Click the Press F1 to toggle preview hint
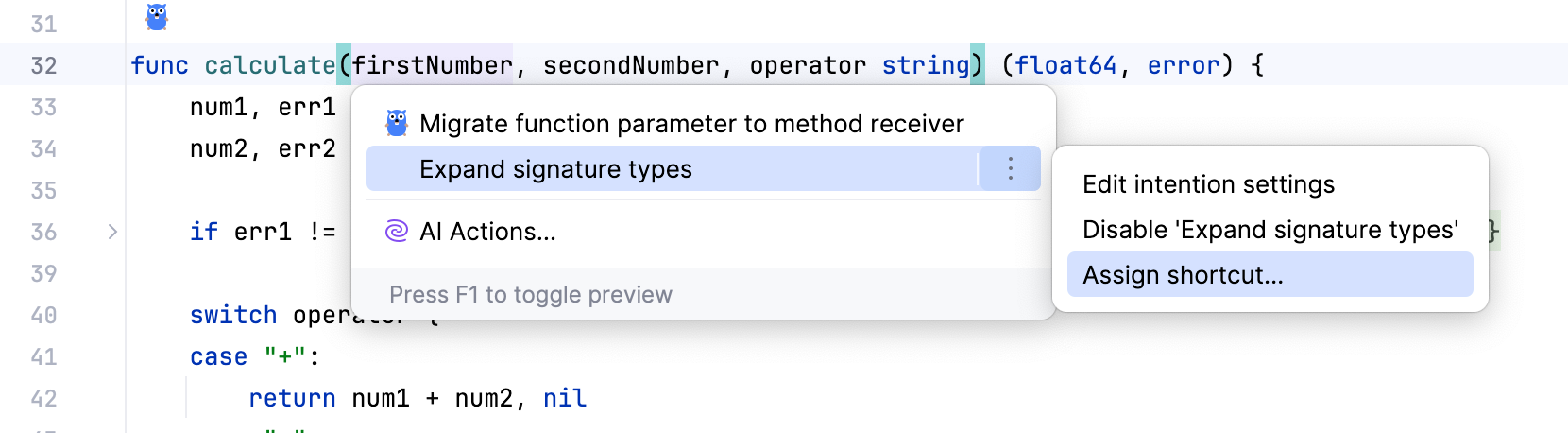Viewport: 1568px width, 433px height. tap(531, 295)
